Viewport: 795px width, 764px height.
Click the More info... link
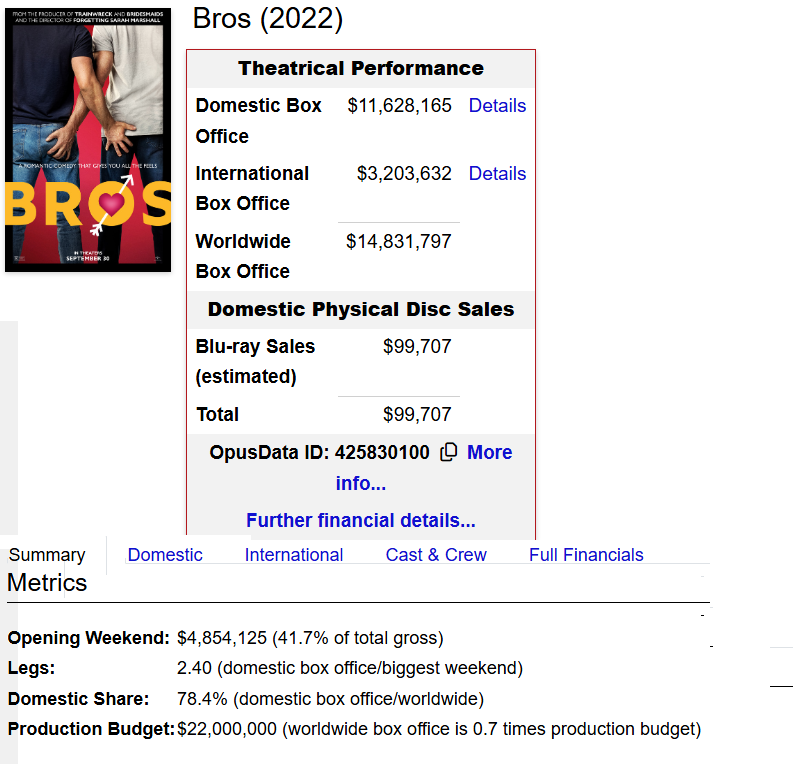[x=424, y=467]
